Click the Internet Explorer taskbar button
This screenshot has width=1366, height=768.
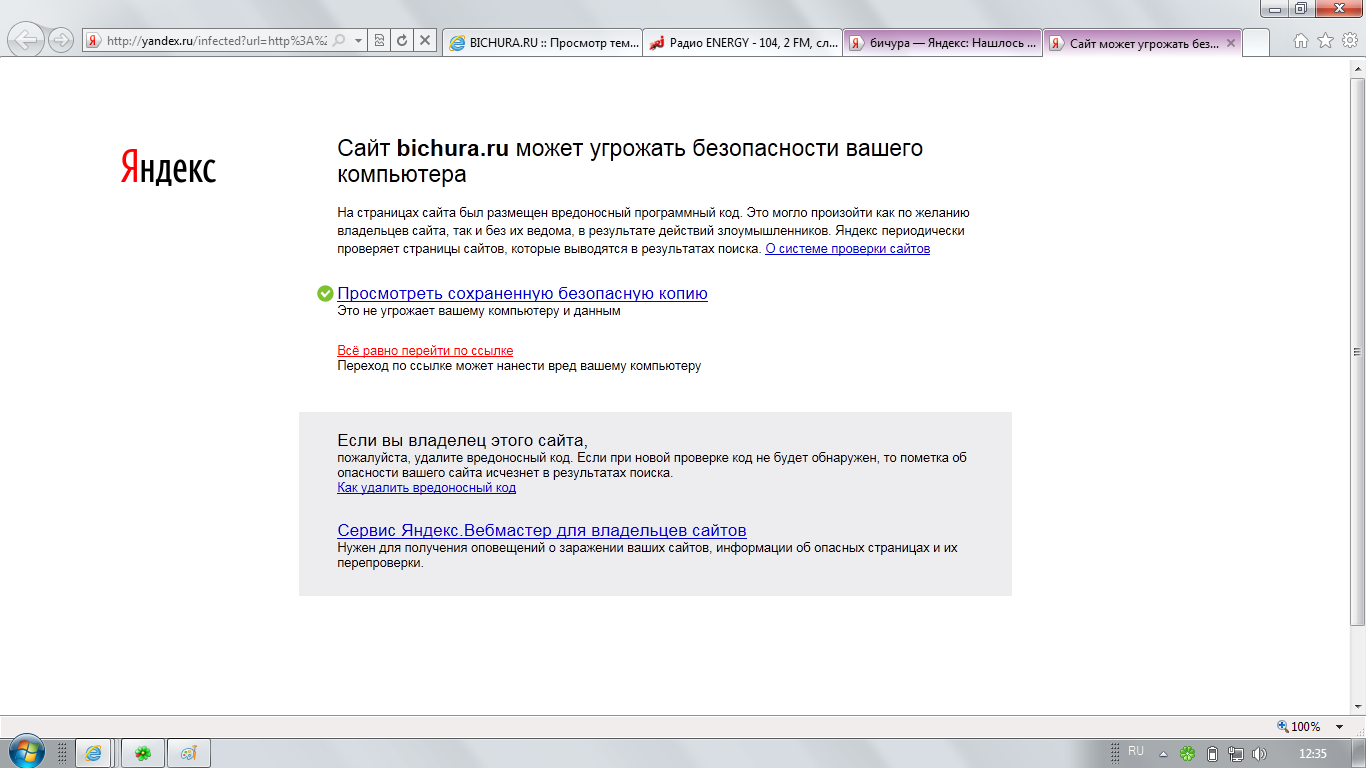pos(94,753)
